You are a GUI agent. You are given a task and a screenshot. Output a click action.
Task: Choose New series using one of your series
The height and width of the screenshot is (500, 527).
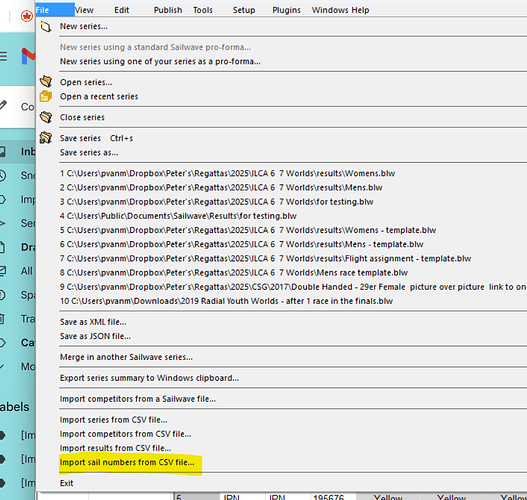pyautogui.click(x=160, y=61)
